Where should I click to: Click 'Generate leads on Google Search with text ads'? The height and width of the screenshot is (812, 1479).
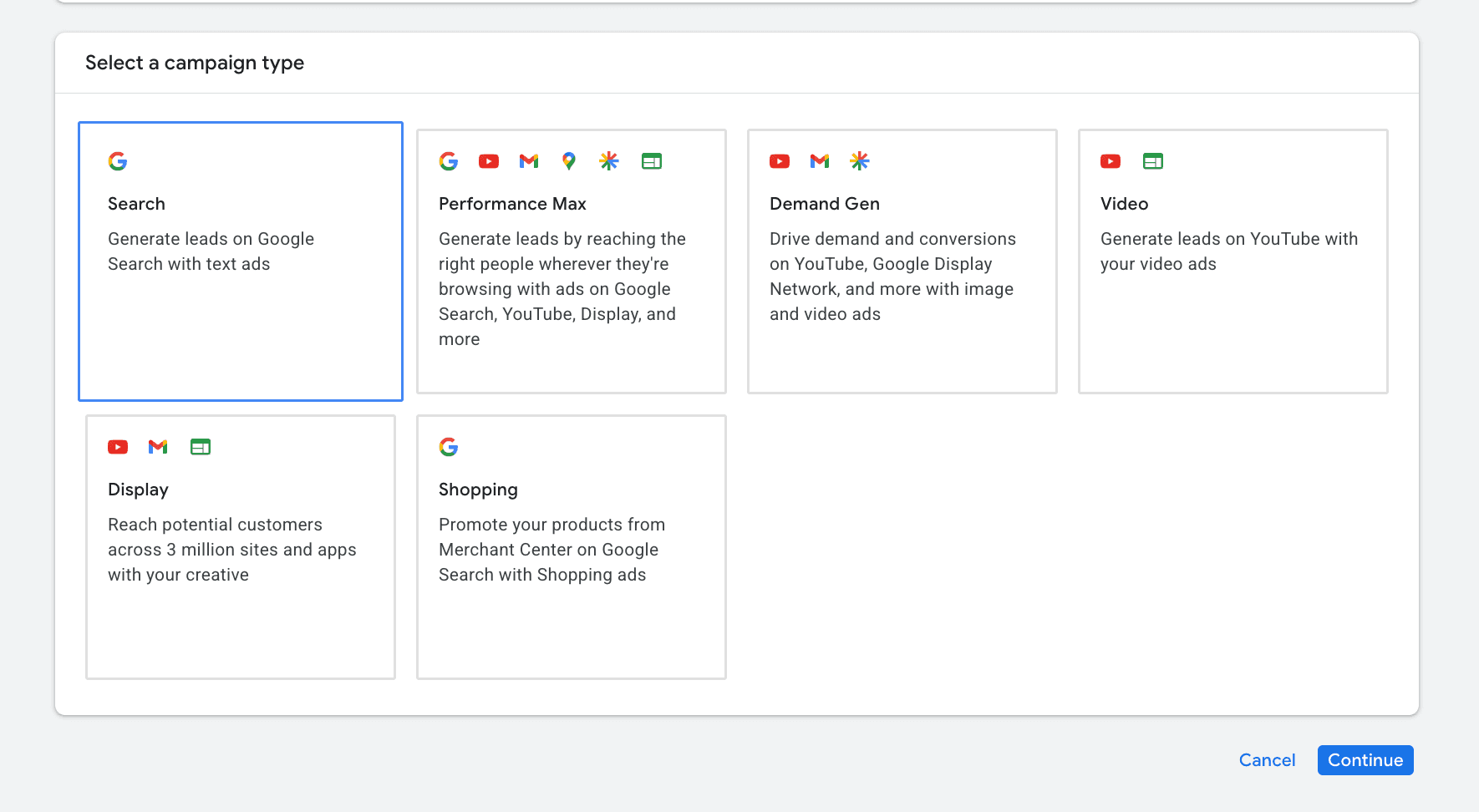(x=211, y=251)
